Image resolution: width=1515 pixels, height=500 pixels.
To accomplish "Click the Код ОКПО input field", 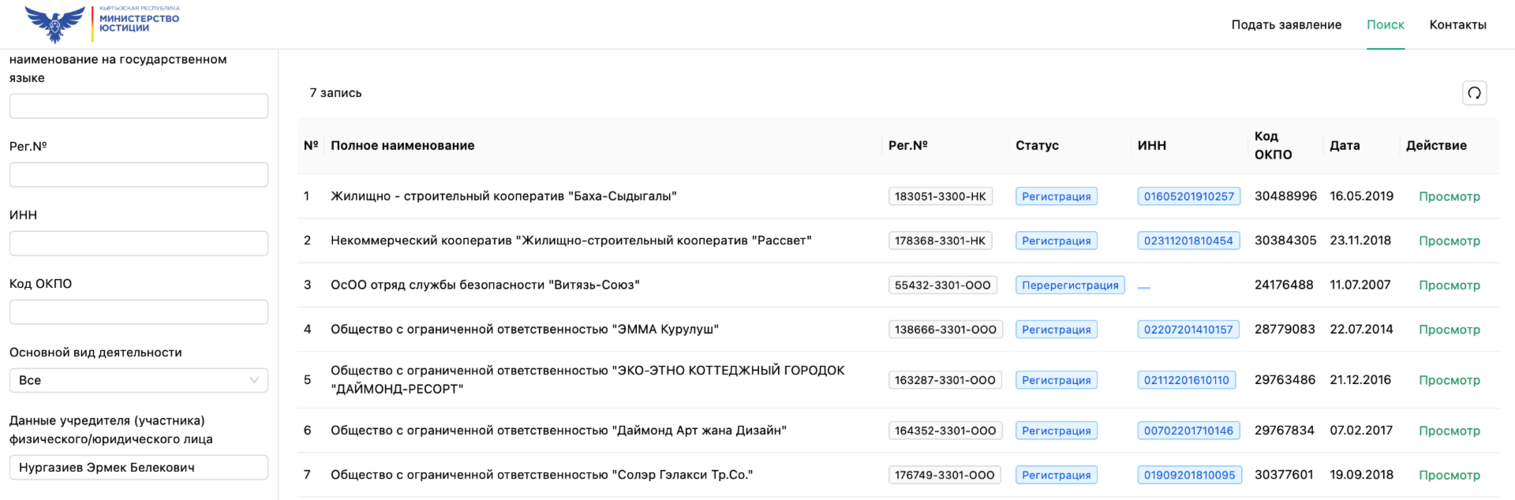I will click(139, 312).
